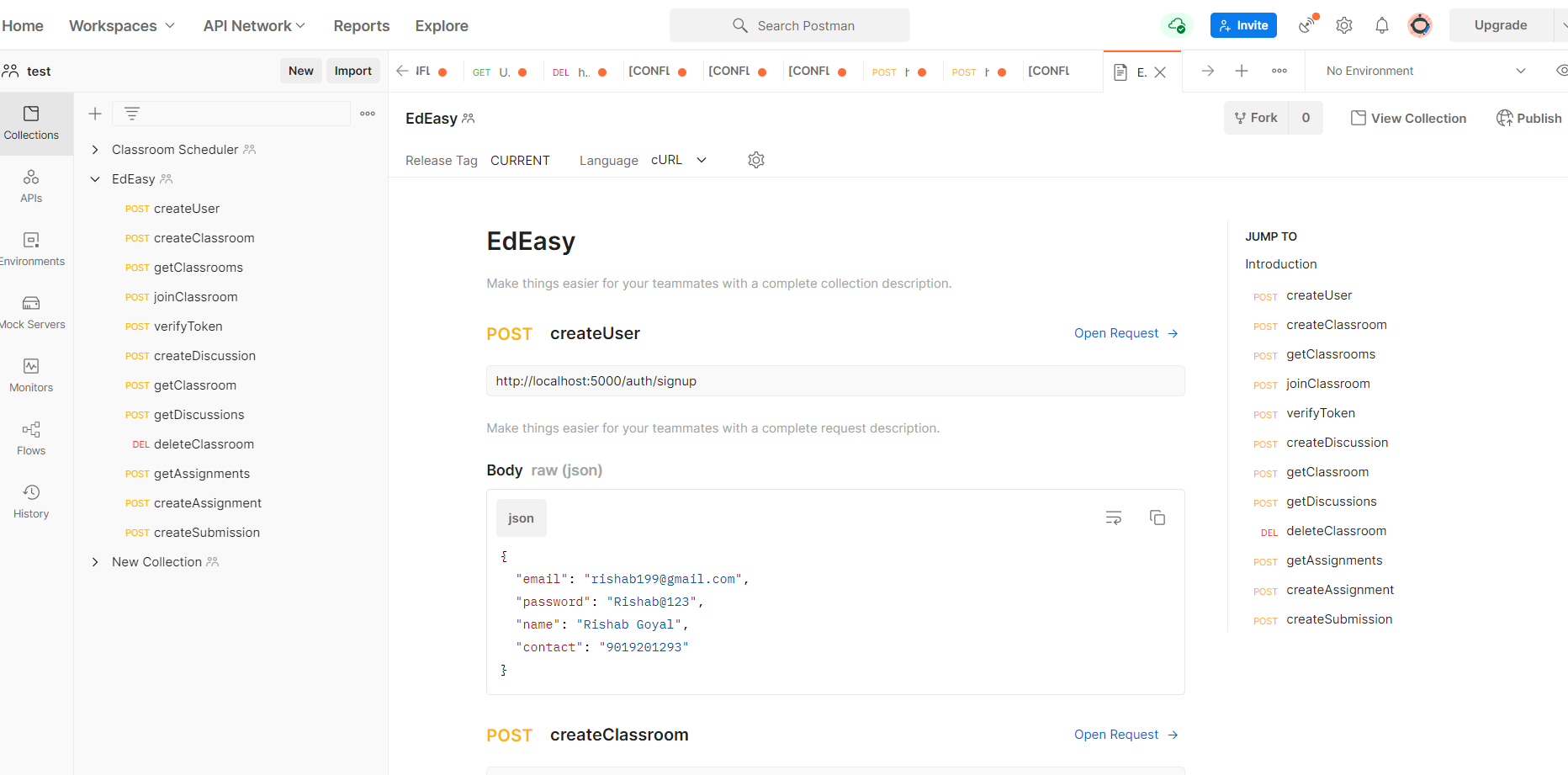
Task: Click the cloud sync status icon
Action: click(x=1177, y=25)
